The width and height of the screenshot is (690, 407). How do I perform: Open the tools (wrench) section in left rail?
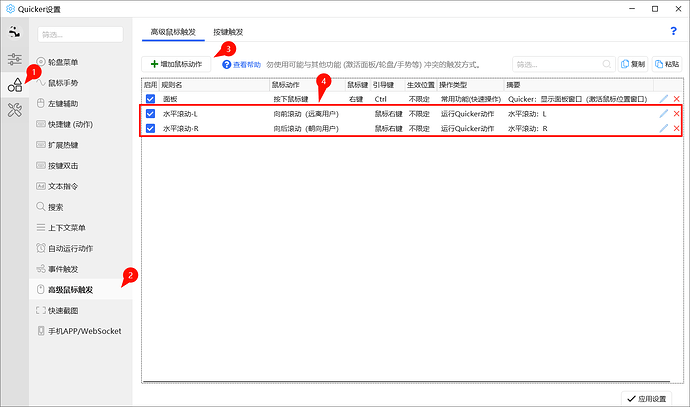tap(15, 110)
